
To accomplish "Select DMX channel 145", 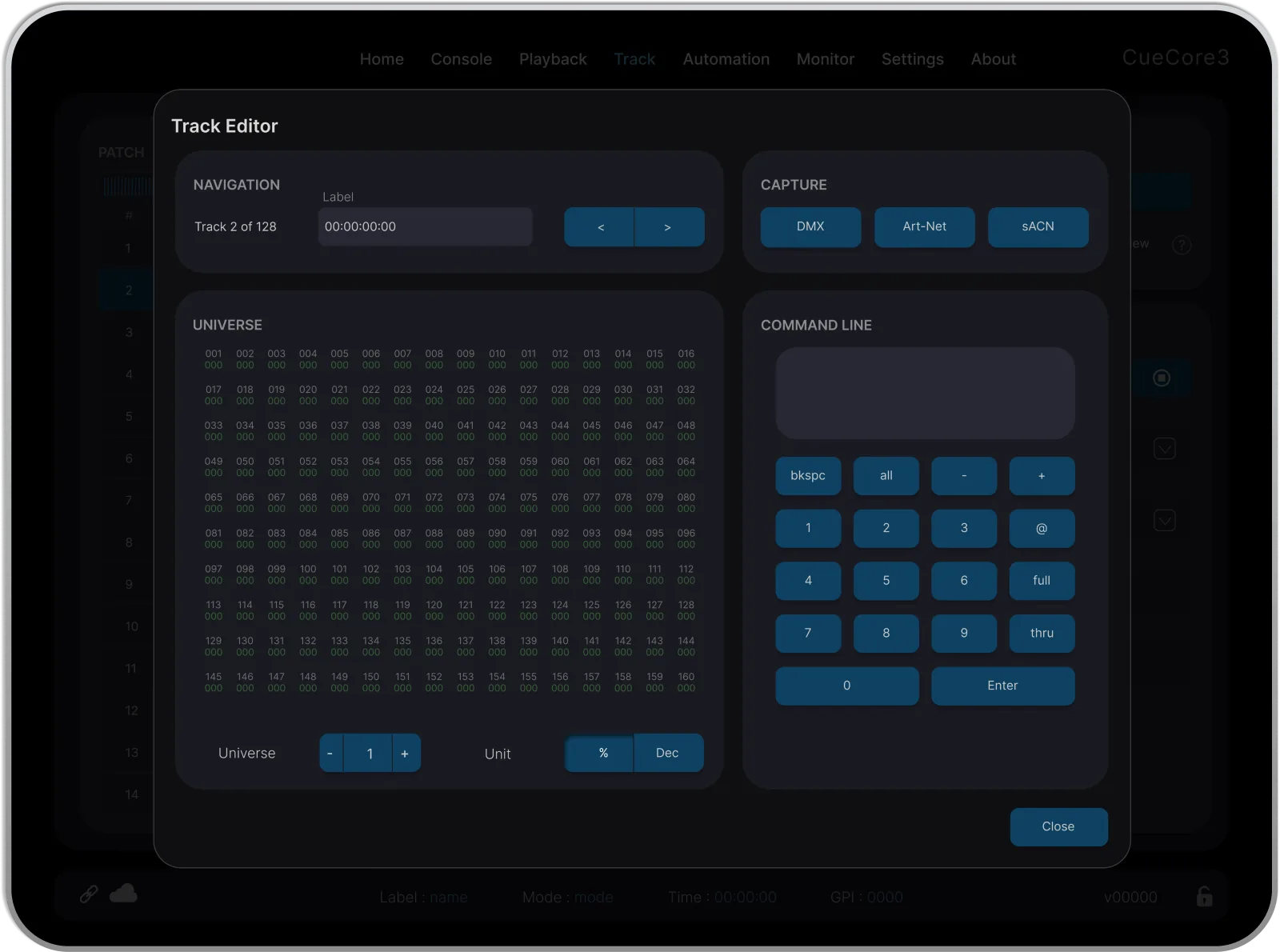I will (x=214, y=682).
